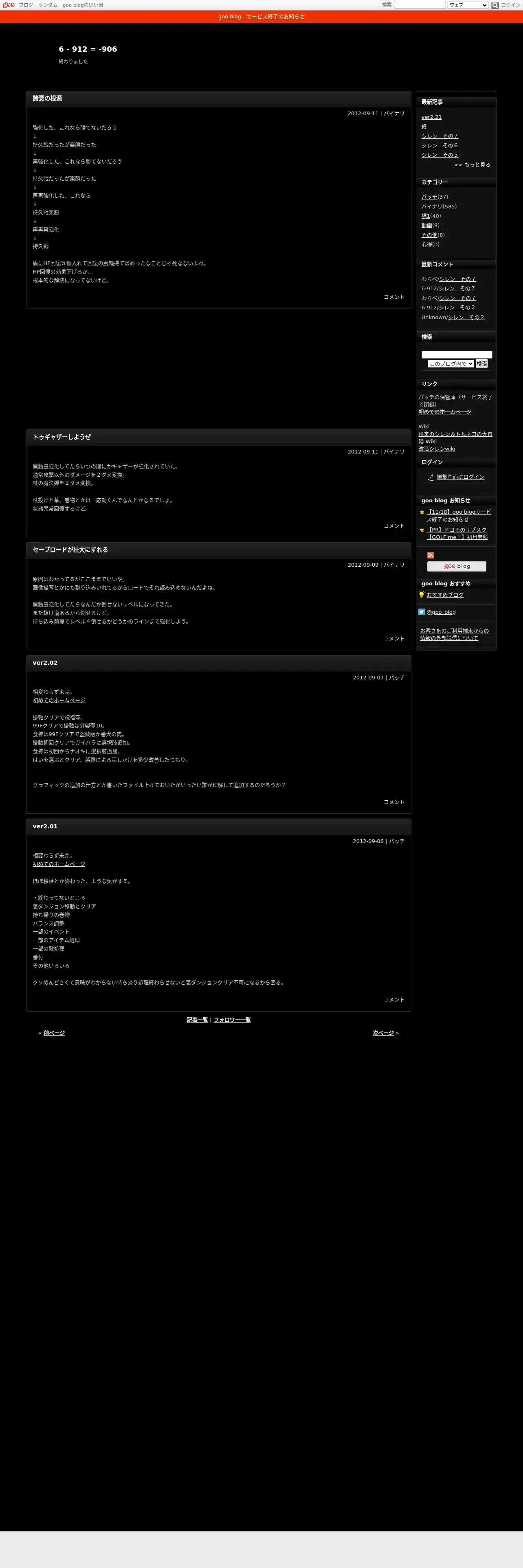Image resolution: width=523 pixels, height=1568 pixels.
Task: Open the 6-912 comment on シレン その２
Action: (457, 307)
